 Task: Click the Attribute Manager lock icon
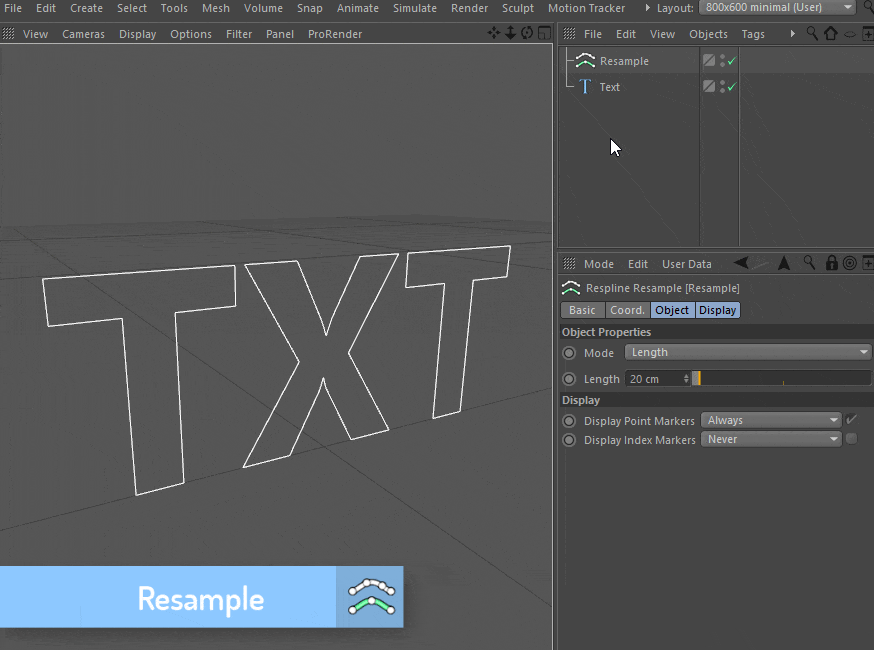tap(830, 263)
